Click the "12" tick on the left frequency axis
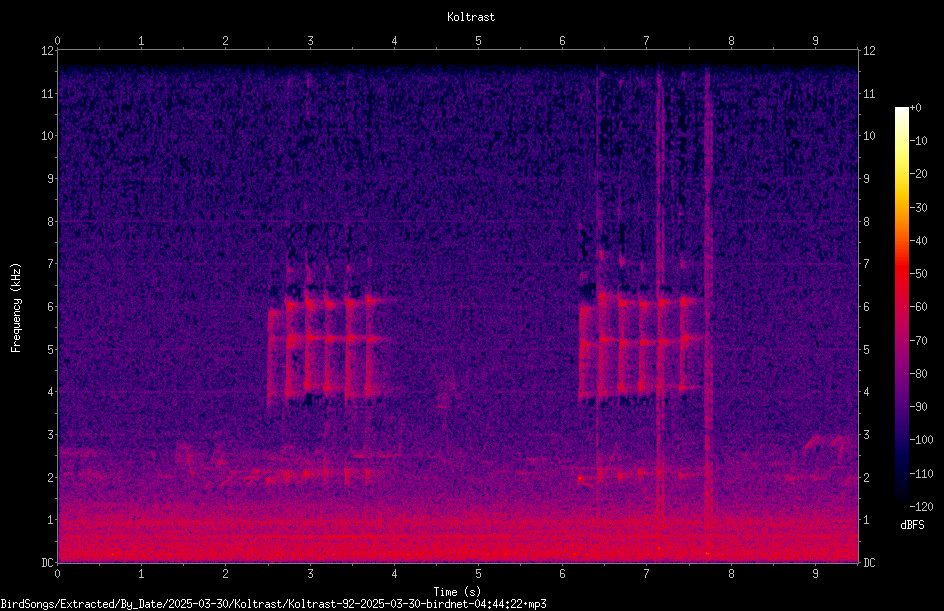944x611 pixels. [x=47, y=51]
